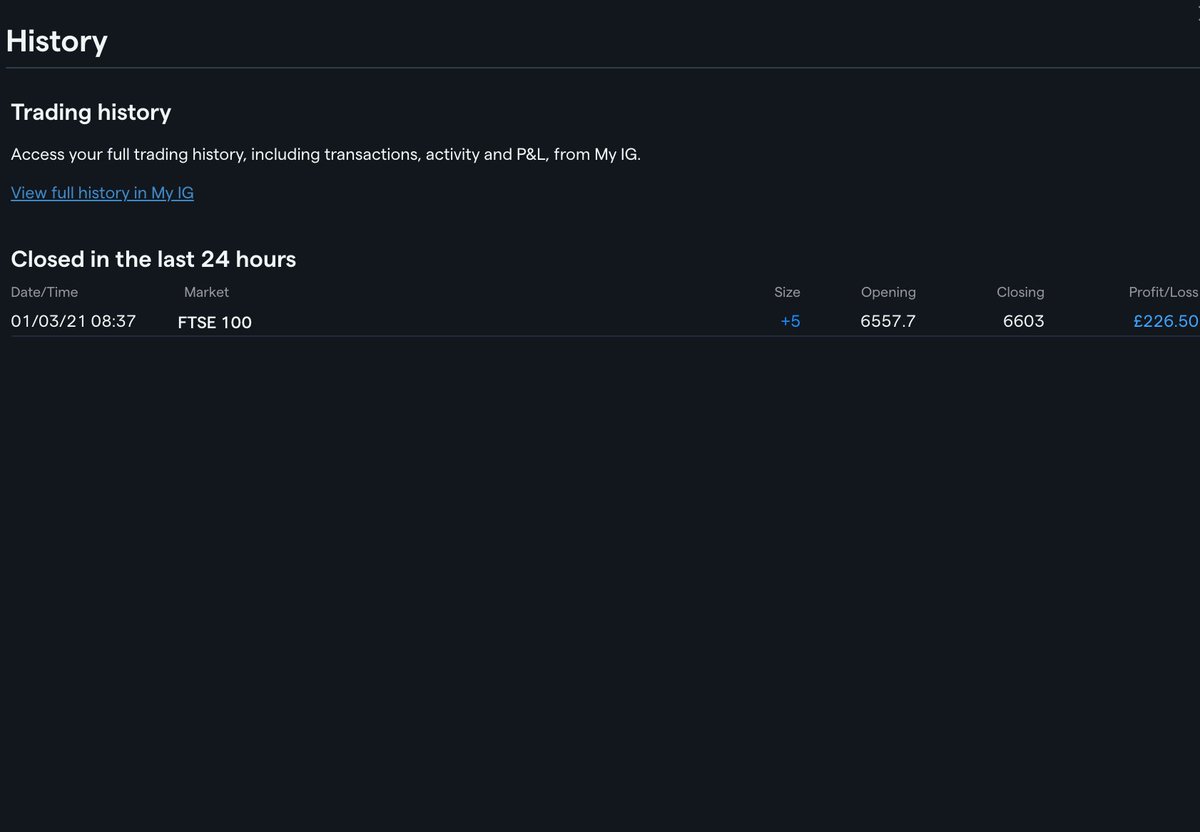
Task: Click the Trading history heading
Action: (x=91, y=112)
